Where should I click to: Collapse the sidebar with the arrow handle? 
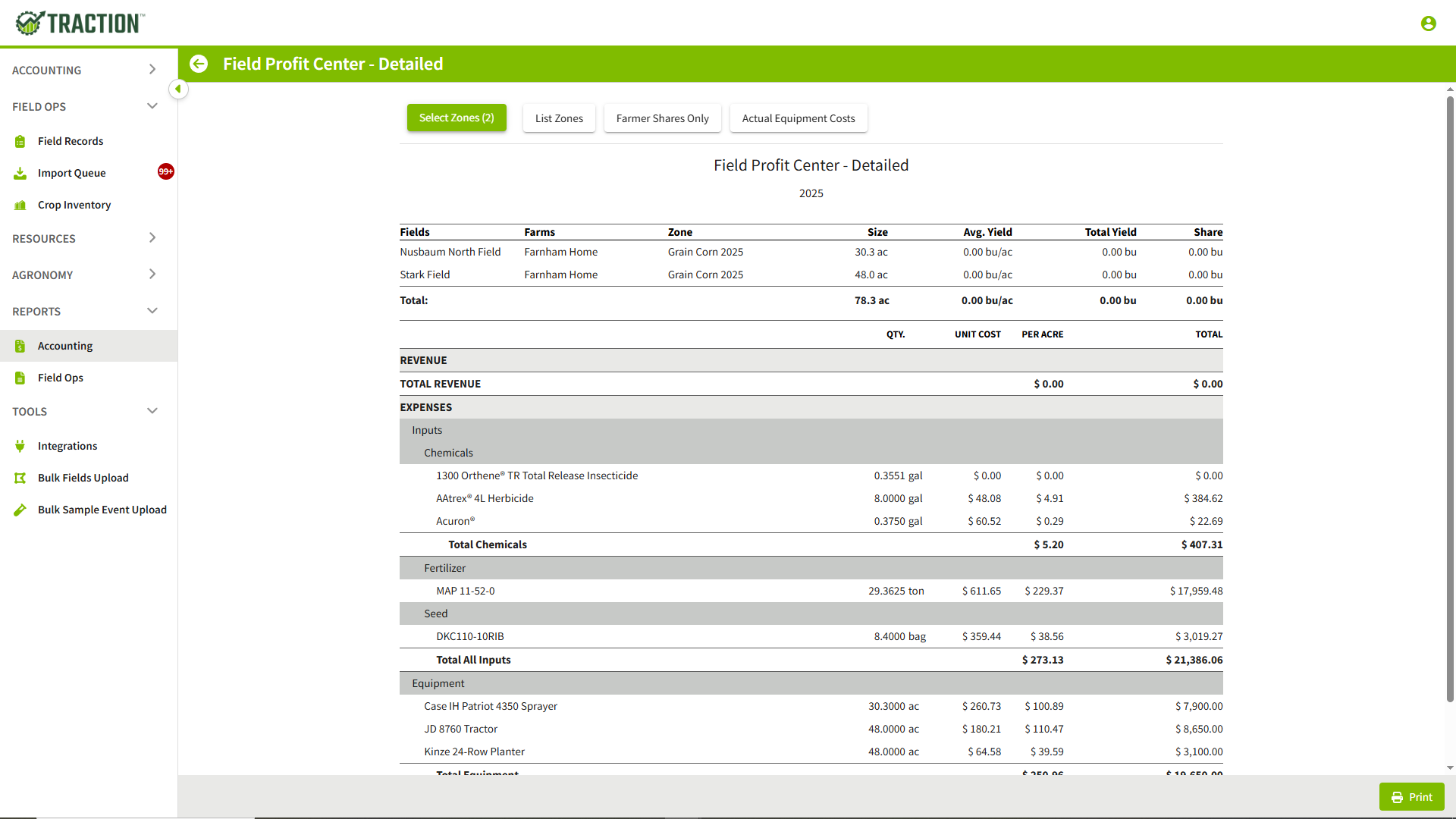click(x=178, y=89)
